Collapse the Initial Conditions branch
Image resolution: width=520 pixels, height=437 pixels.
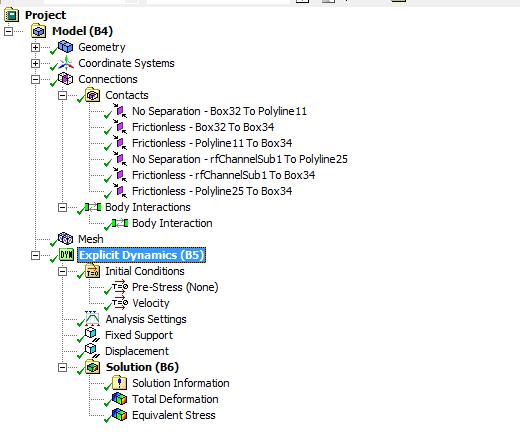[x=62, y=271]
